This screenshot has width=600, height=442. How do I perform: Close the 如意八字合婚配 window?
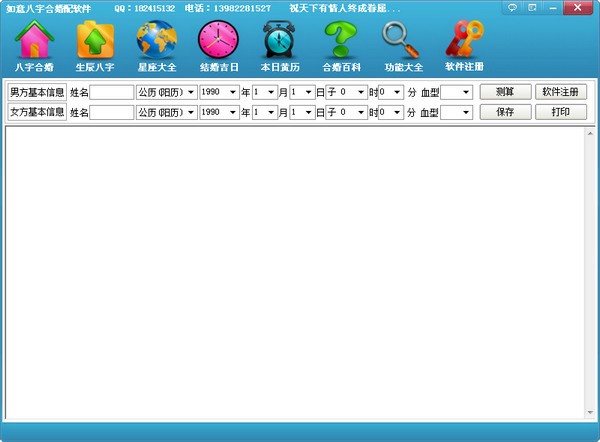coord(578,7)
